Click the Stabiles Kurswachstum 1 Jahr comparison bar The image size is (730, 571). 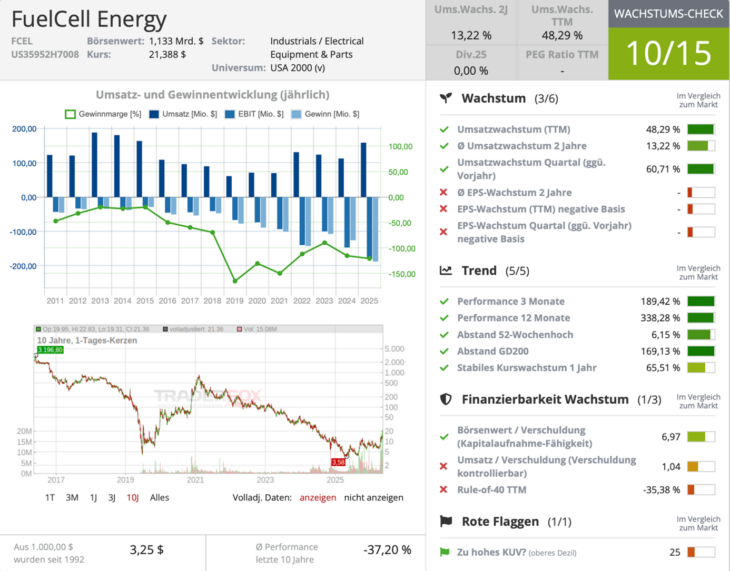coord(701,368)
